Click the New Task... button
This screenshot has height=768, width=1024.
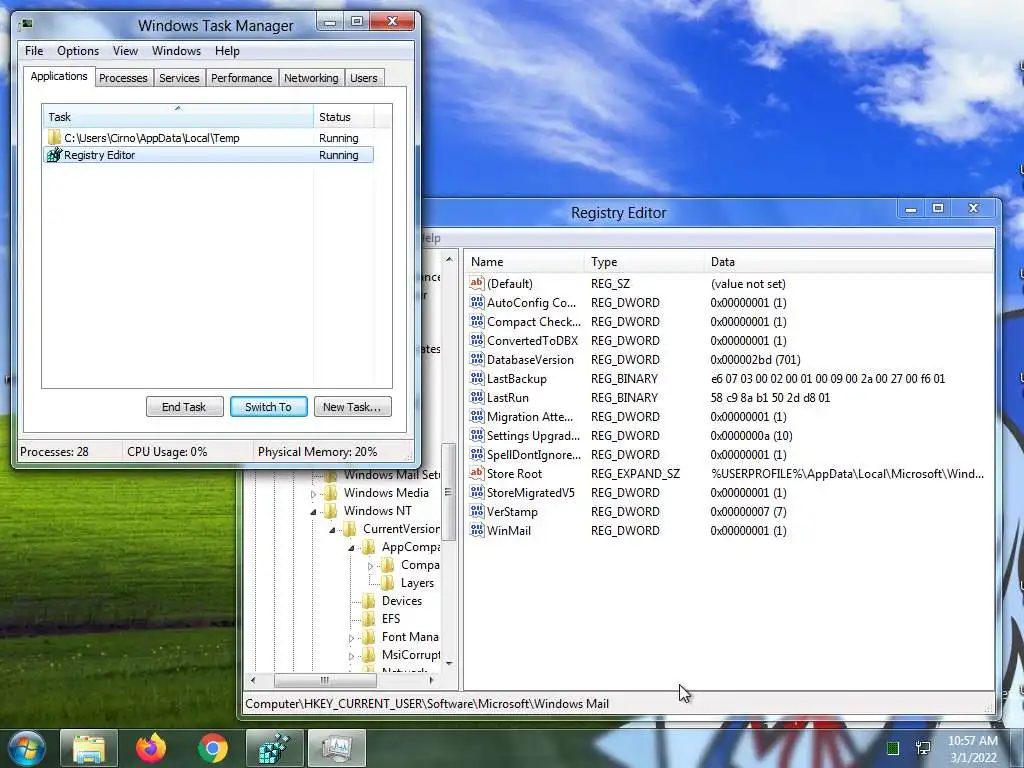coord(352,407)
